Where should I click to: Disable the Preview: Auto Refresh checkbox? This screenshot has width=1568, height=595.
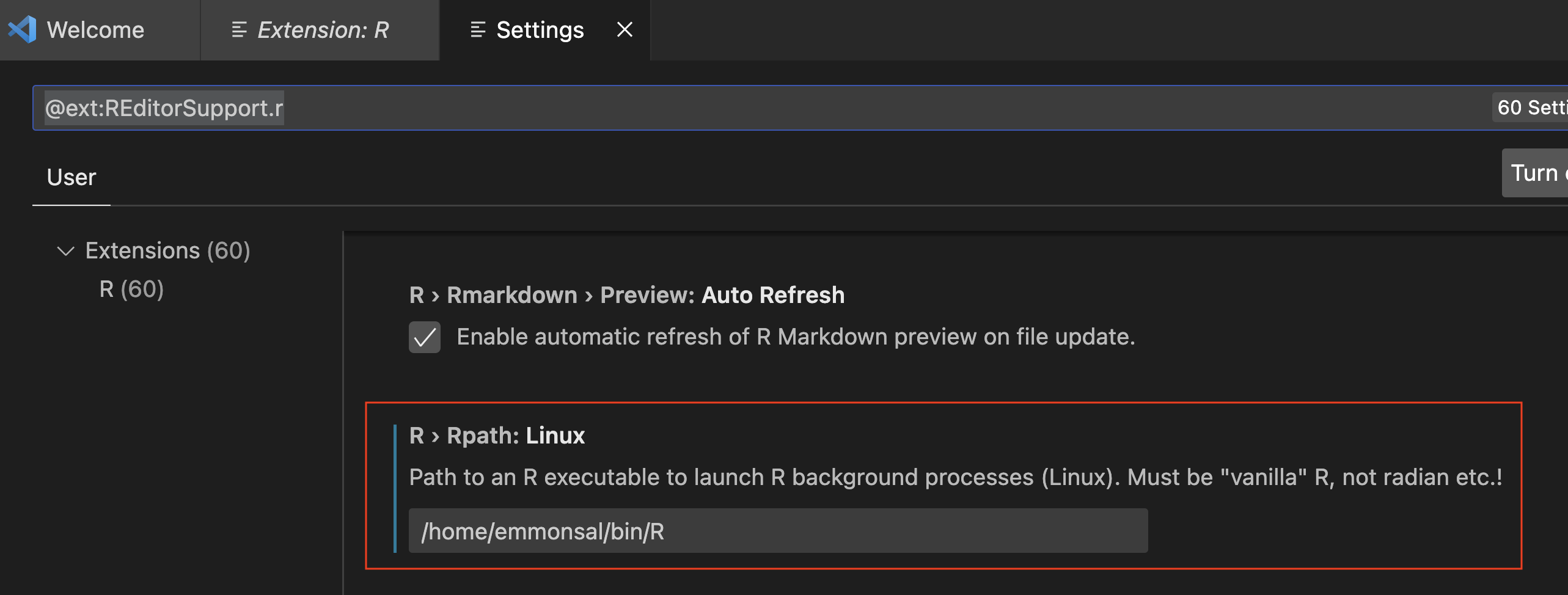click(425, 337)
